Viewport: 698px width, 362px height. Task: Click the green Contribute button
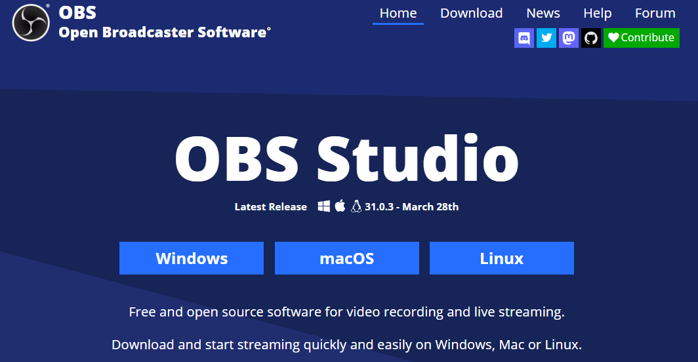641,38
